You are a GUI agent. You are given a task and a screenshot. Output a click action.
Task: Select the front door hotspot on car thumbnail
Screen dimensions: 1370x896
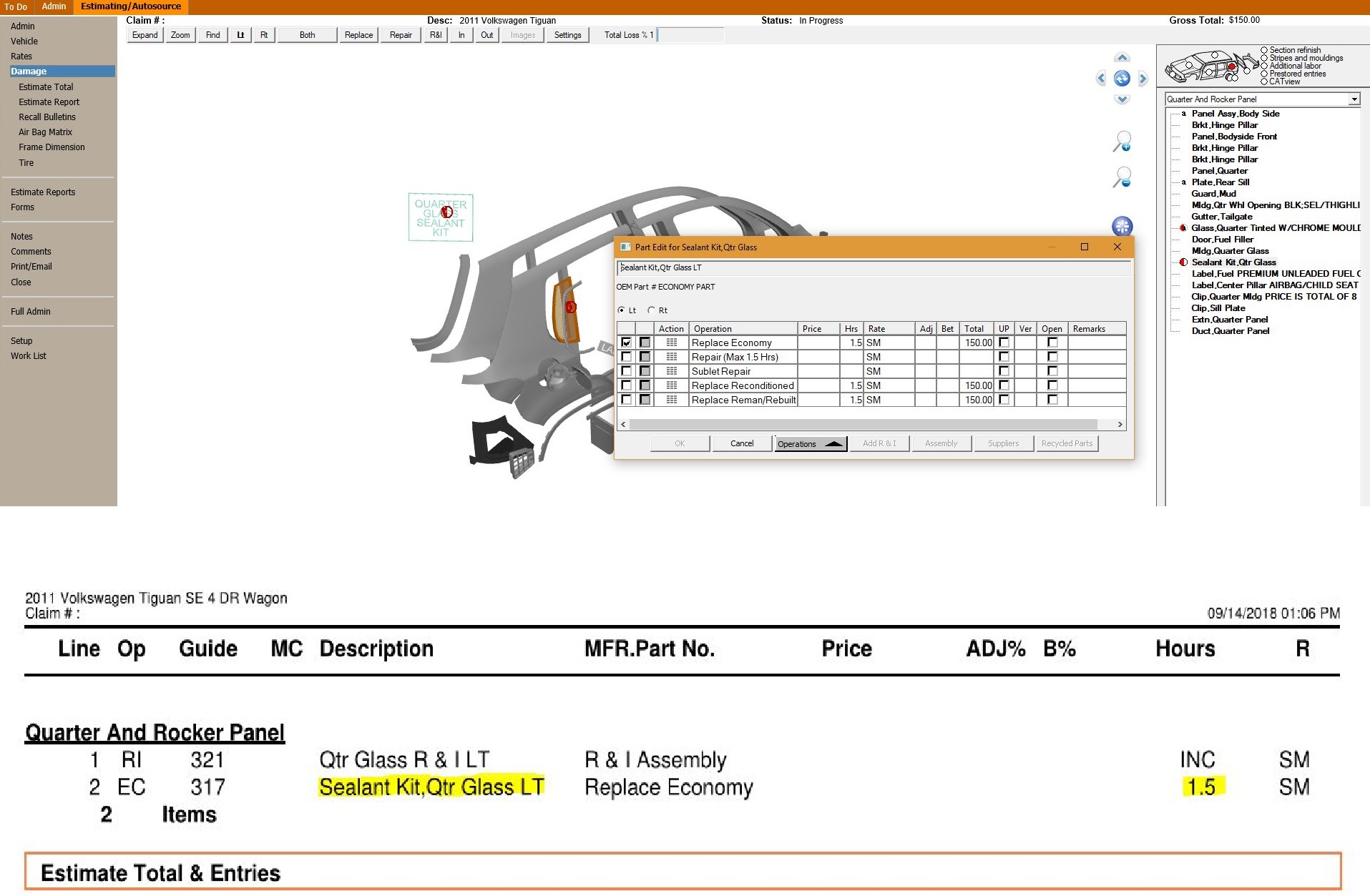pyautogui.click(x=1209, y=72)
